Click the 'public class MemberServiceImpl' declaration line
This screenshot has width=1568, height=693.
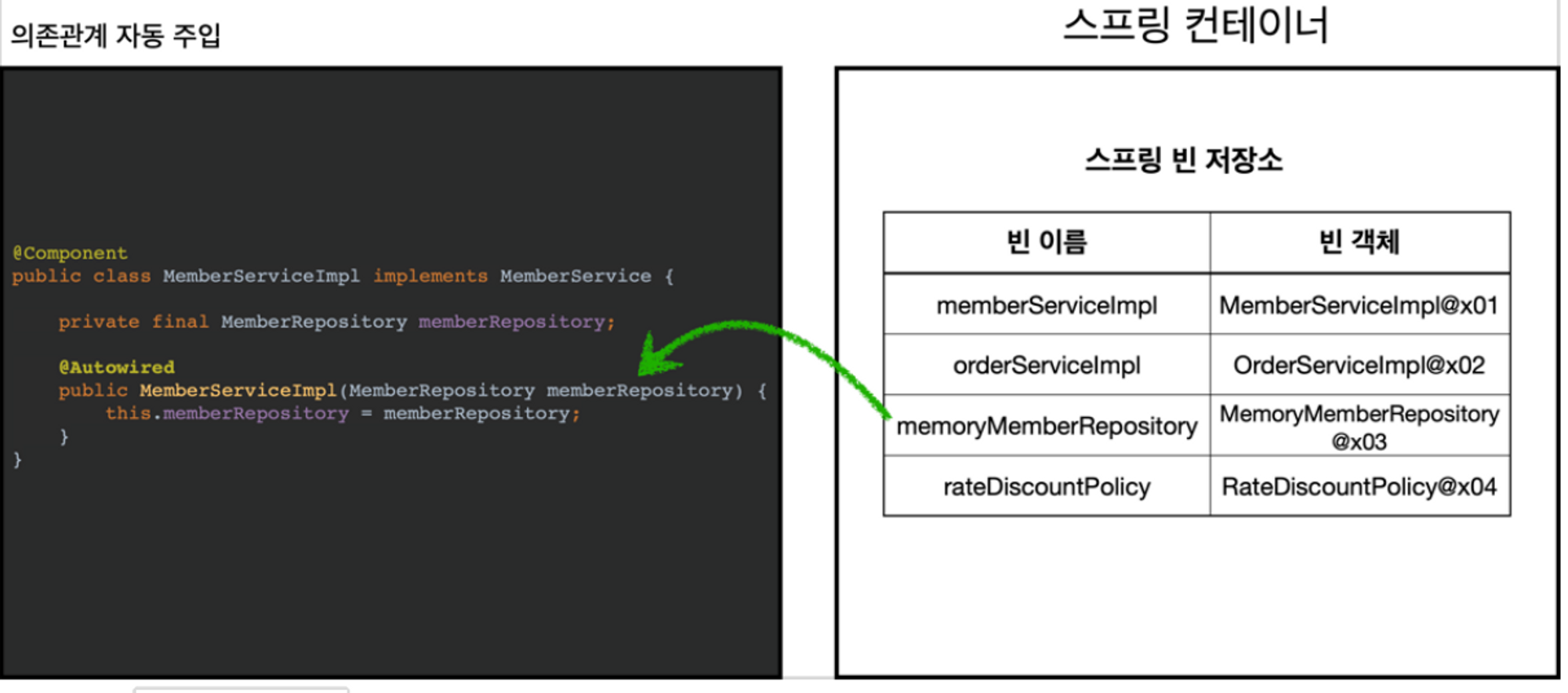coord(343,276)
